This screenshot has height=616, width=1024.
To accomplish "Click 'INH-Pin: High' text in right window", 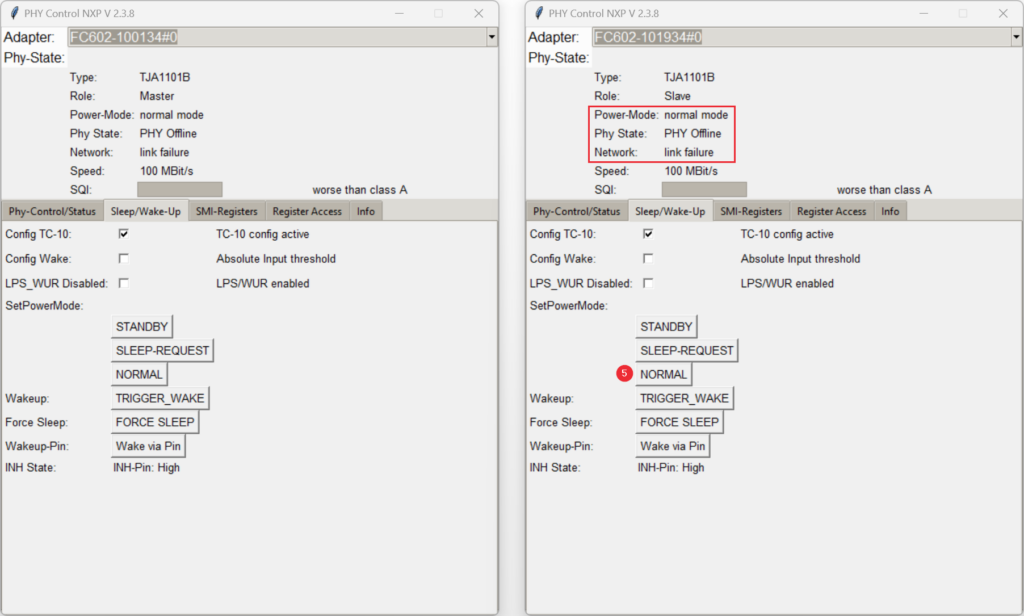I will coord(671,468).
